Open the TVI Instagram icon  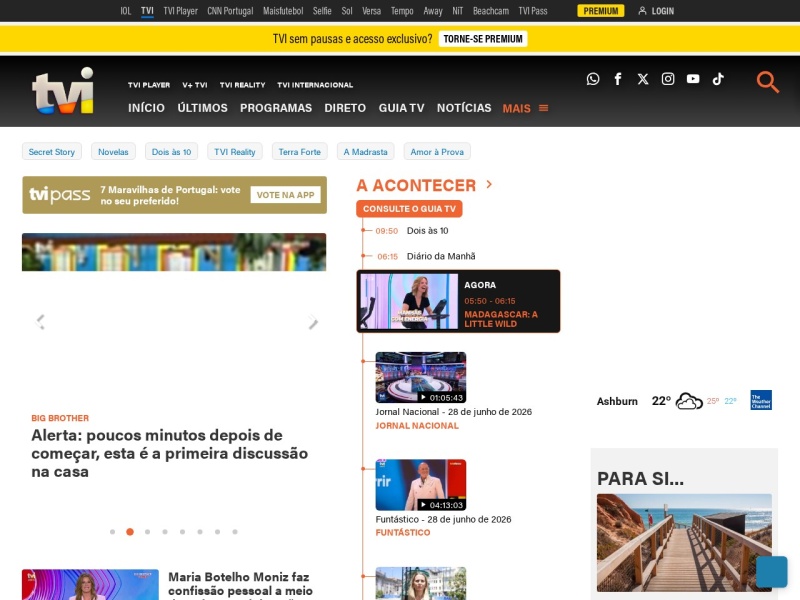pyautogui.click(x=668, y=79)
